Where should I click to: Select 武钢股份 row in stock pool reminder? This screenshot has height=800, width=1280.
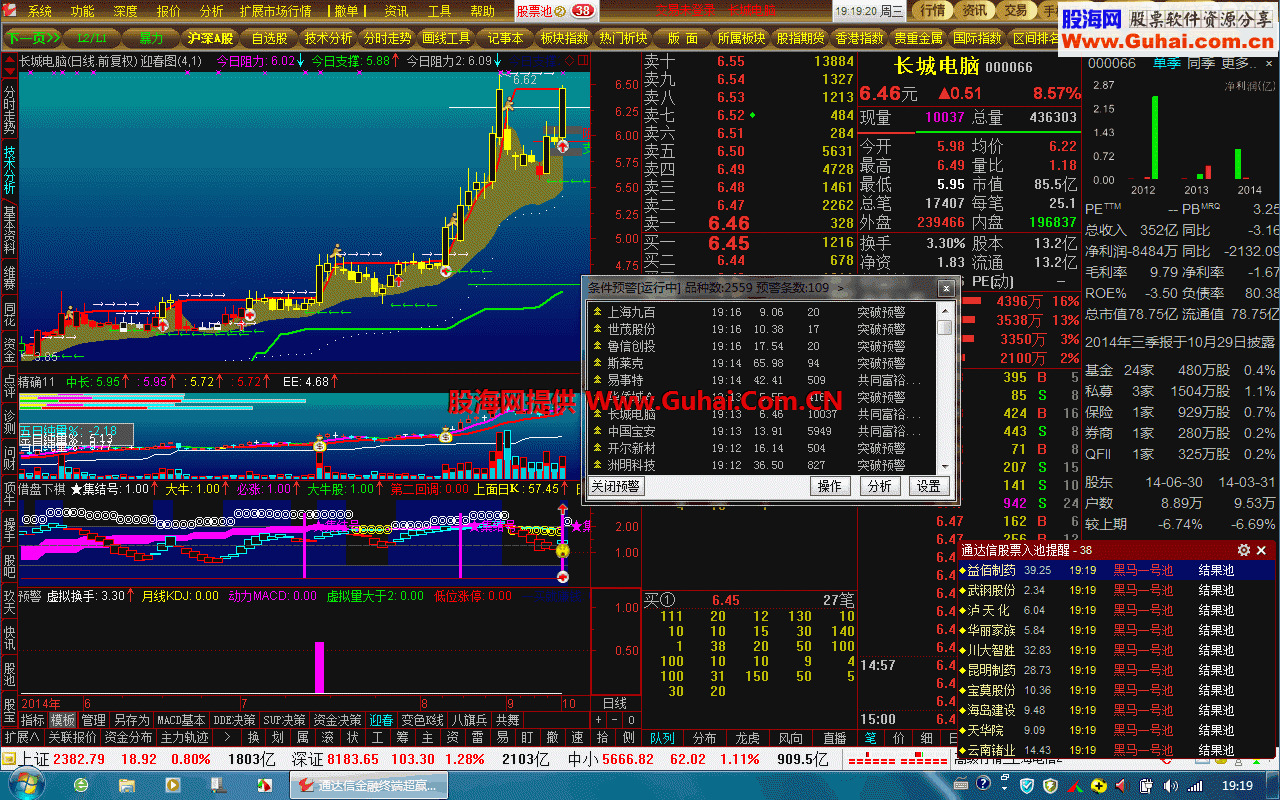[1117, 590]
